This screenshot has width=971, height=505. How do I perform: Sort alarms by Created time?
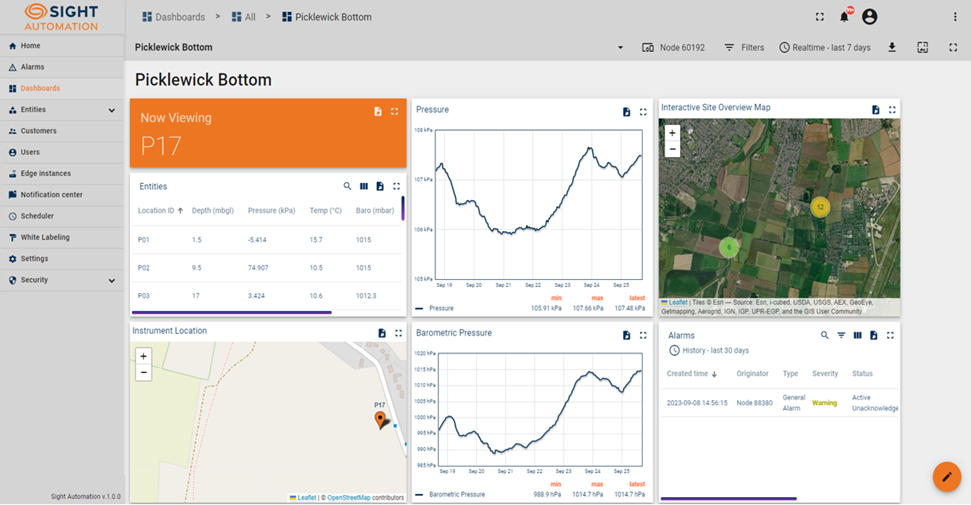coord(692,374)
